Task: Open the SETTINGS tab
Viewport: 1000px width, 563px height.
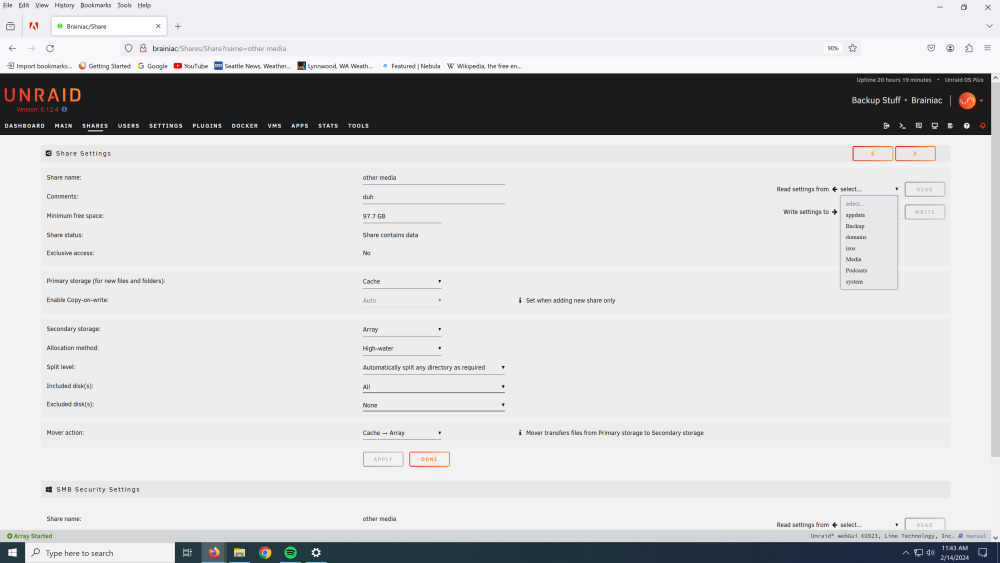Action: 166,126
